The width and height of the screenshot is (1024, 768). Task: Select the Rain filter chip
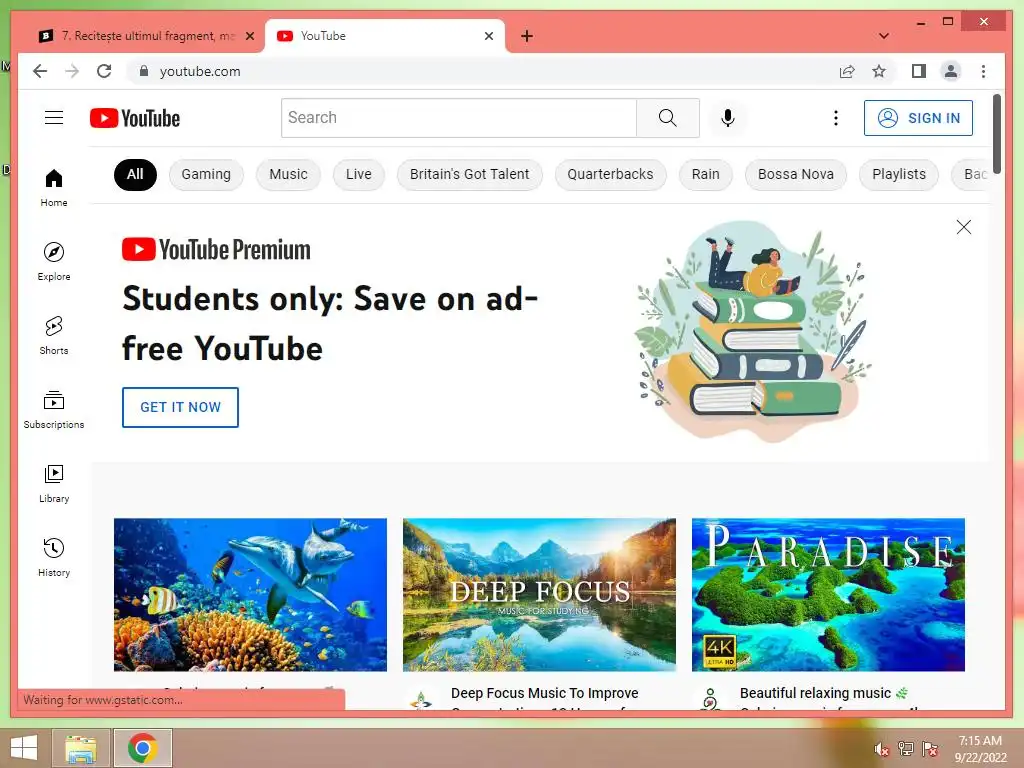click(x=705, y=174)
